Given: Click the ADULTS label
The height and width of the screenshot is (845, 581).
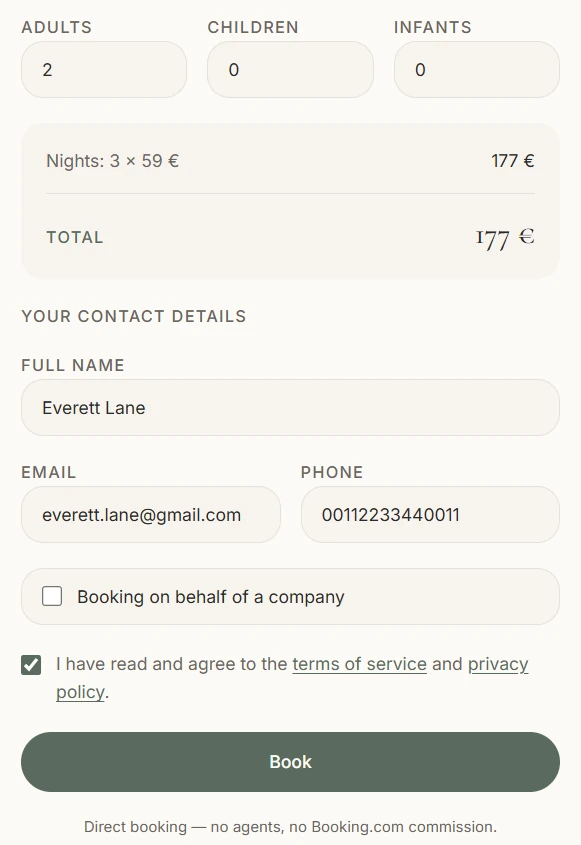Looking at the screenshot, I should (x=57, y=27).
